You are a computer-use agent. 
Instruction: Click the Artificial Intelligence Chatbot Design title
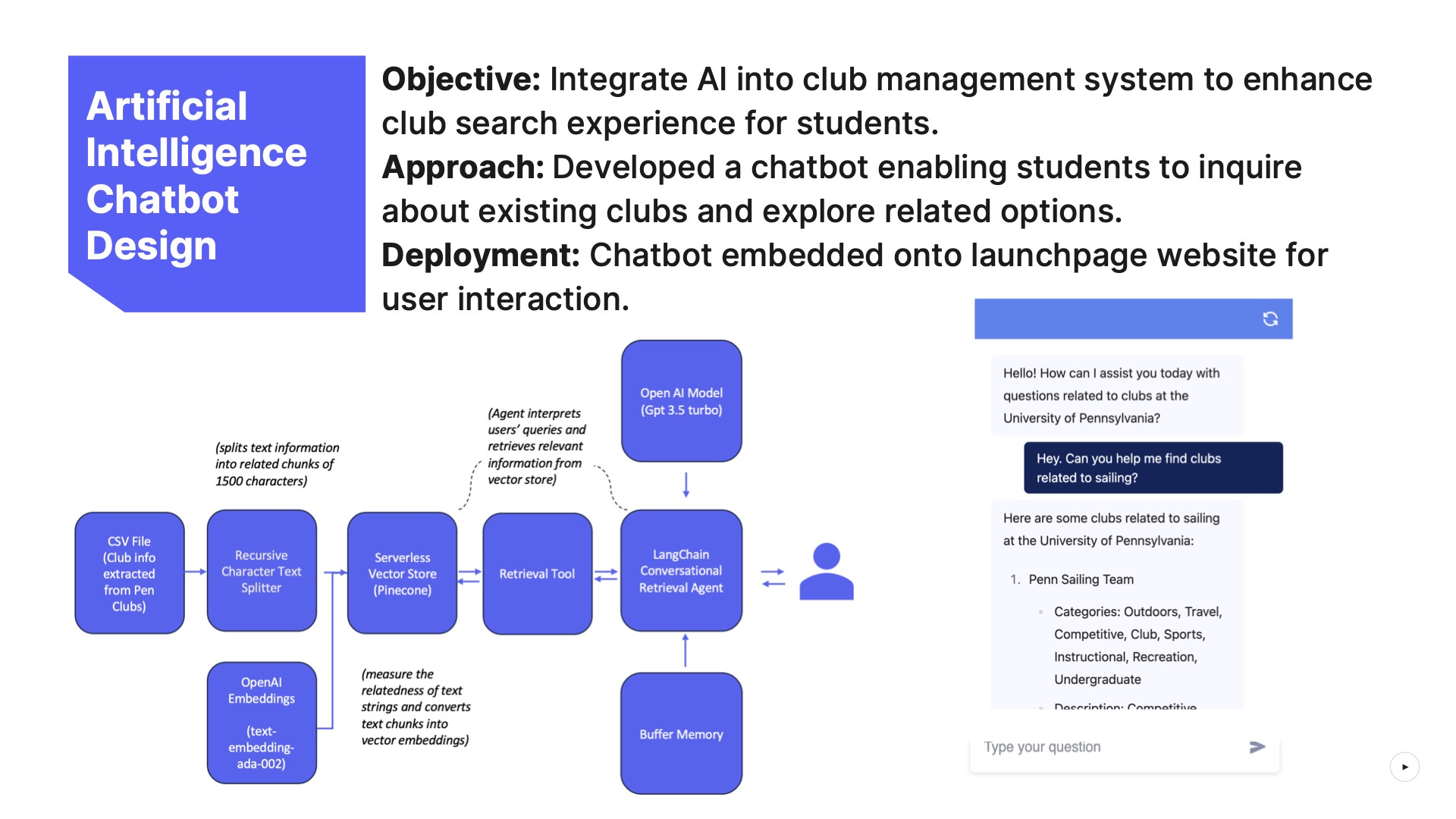[x=197, y=176]
